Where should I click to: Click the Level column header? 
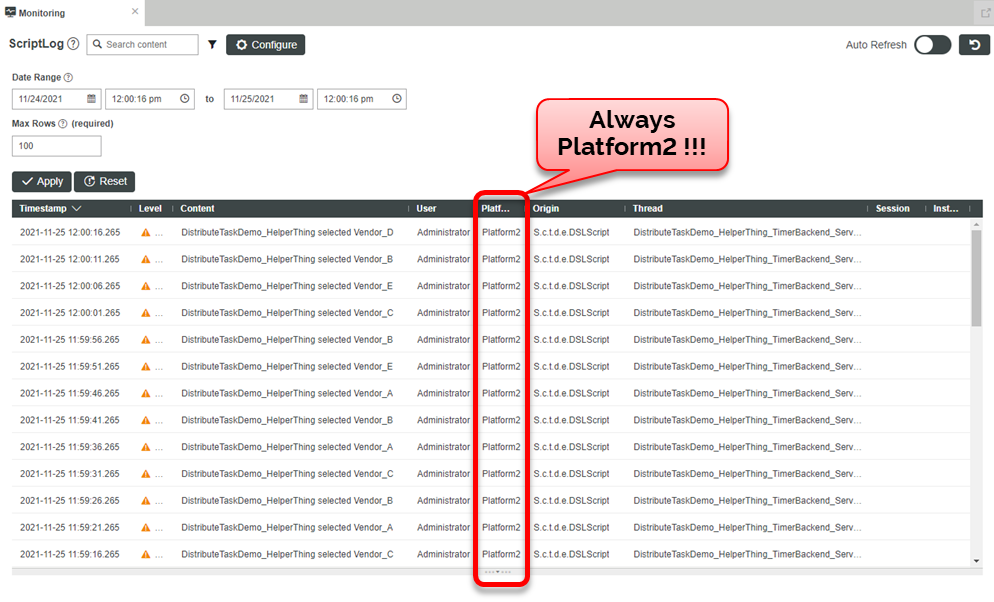[x=150, y=208]
